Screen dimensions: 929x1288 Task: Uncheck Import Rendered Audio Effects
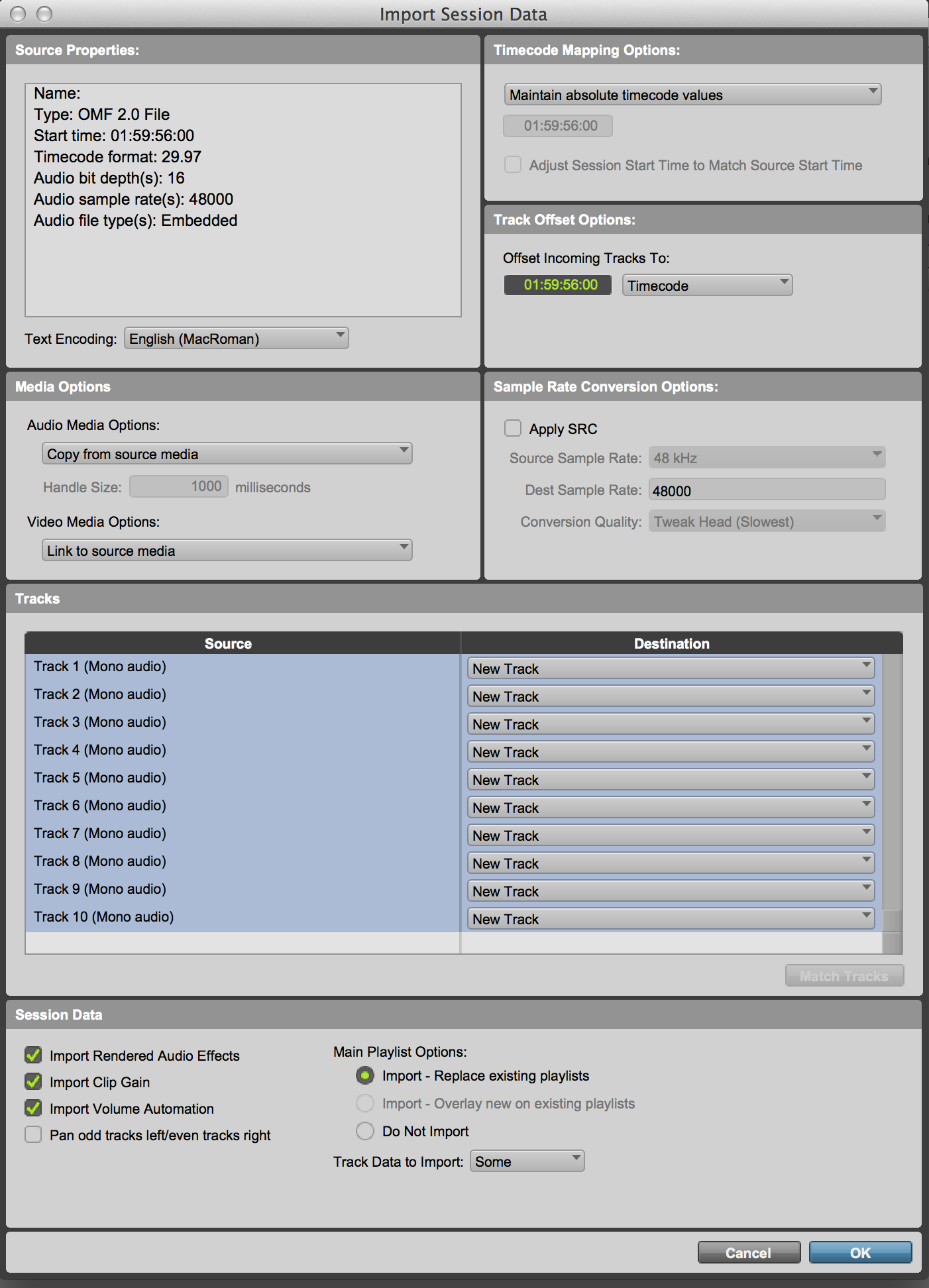click(x=33, y=1055)
